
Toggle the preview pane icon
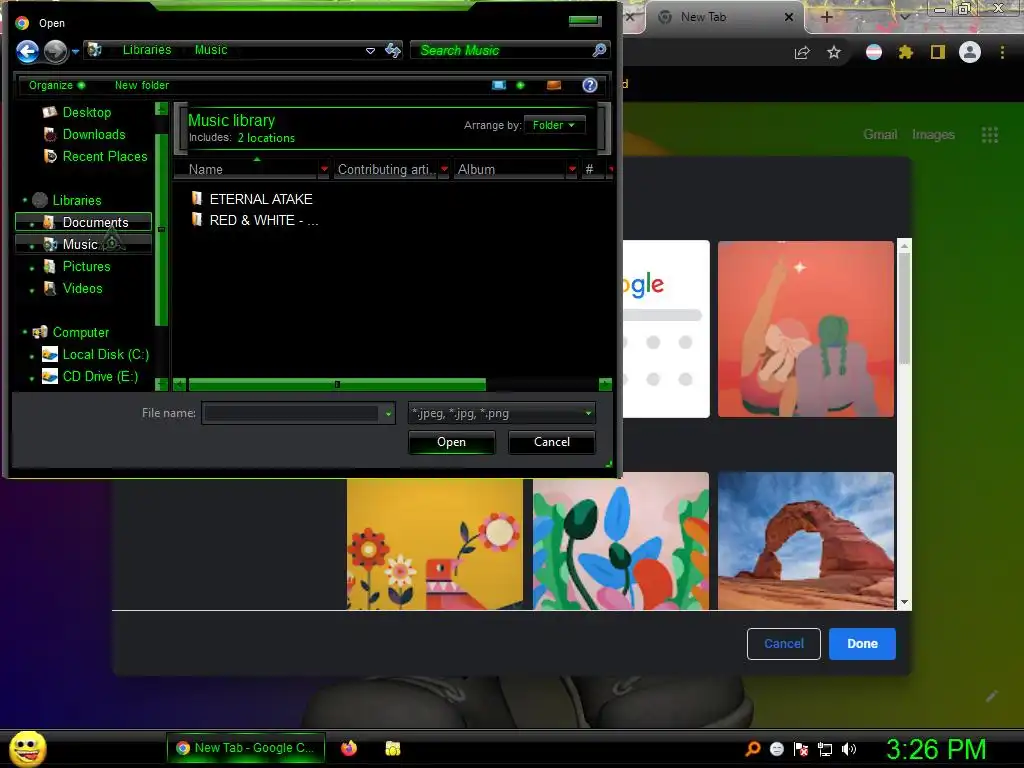tap(554, 85)
